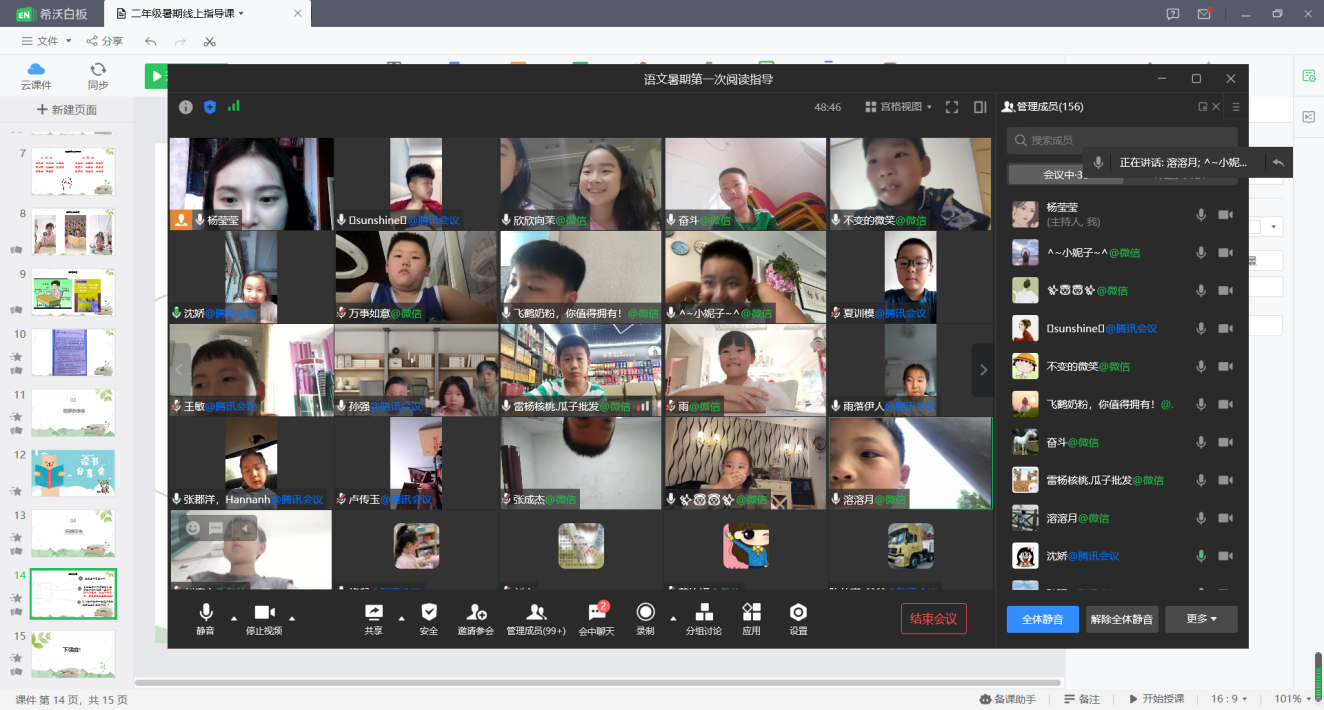Viewport: 1324px width, 710px height.
Task: Open the 会中聊天 chat icon
Action: 597,612
